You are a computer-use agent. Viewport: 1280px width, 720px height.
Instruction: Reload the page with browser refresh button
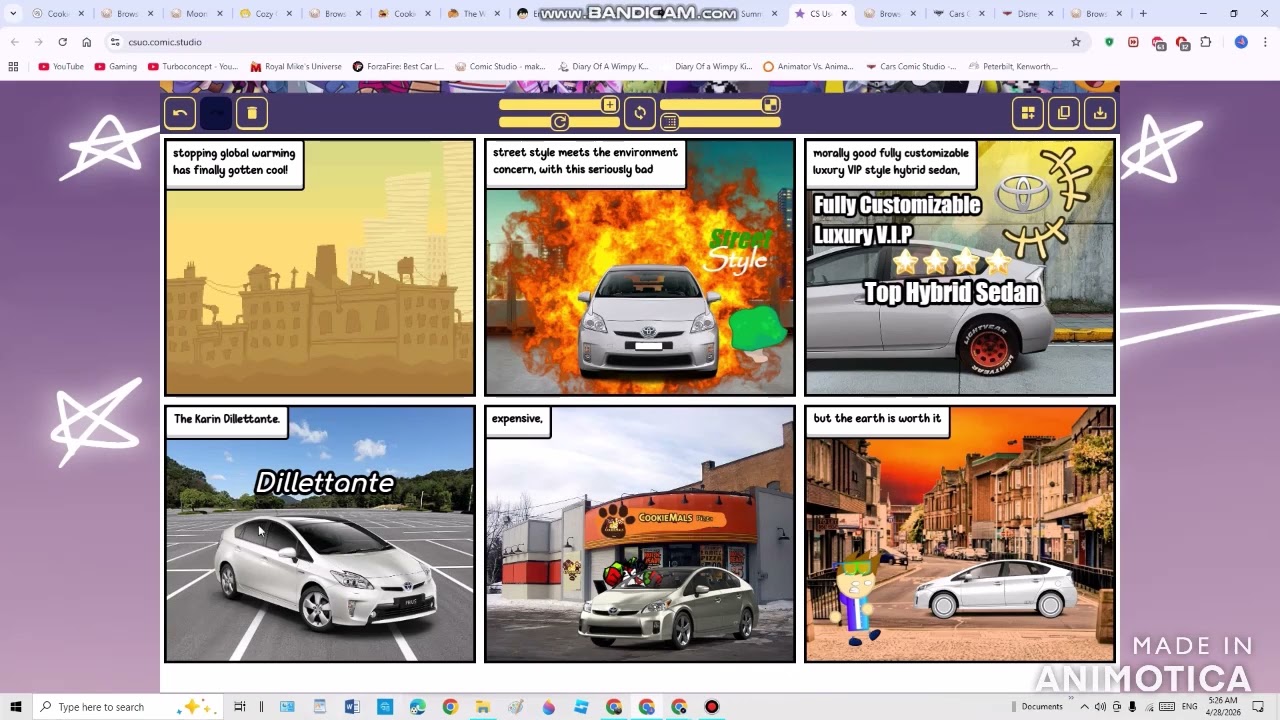[x=62, y=42]
